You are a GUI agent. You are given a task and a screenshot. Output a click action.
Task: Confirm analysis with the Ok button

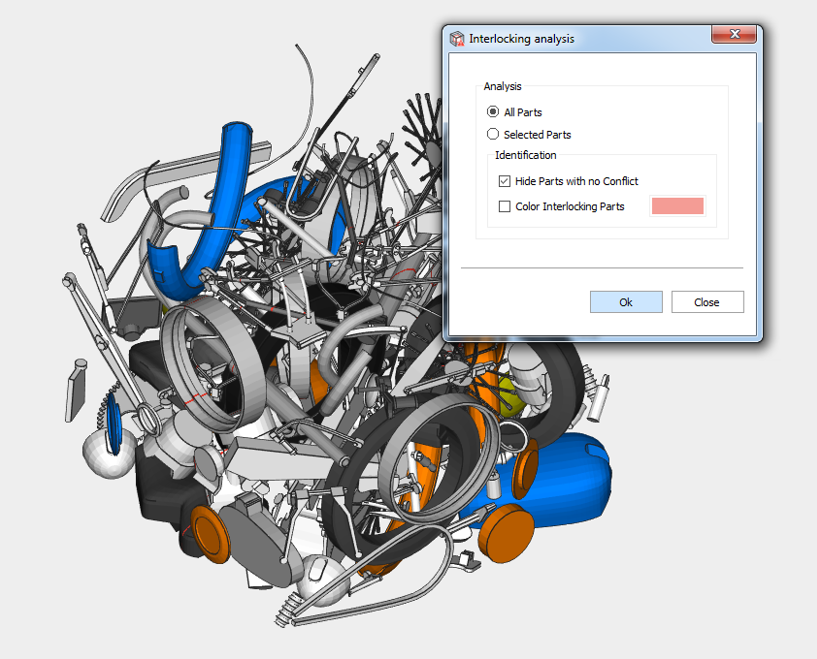point(626,302)
